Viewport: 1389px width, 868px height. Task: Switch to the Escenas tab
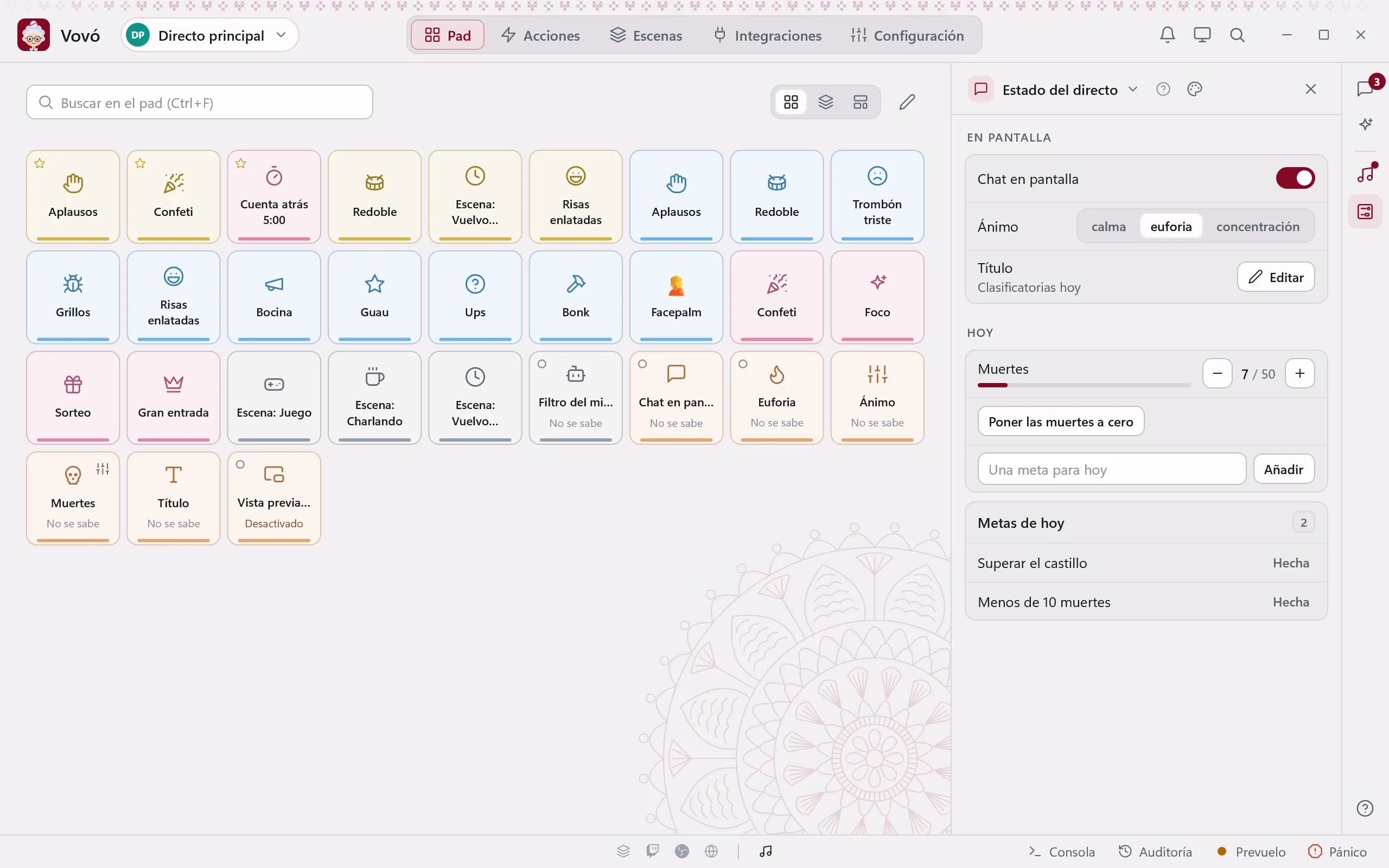(x=646, y=35)
